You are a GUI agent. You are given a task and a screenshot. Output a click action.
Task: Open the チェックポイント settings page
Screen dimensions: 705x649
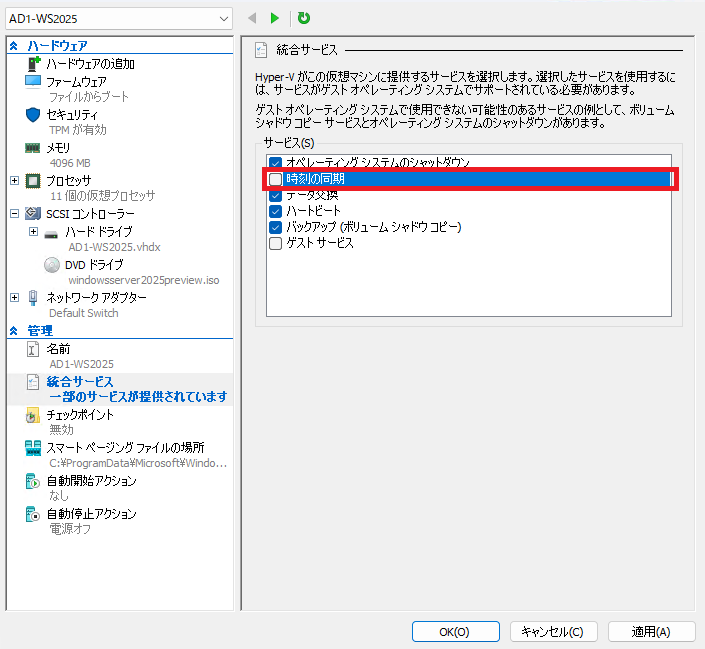(x=80, y=415)
